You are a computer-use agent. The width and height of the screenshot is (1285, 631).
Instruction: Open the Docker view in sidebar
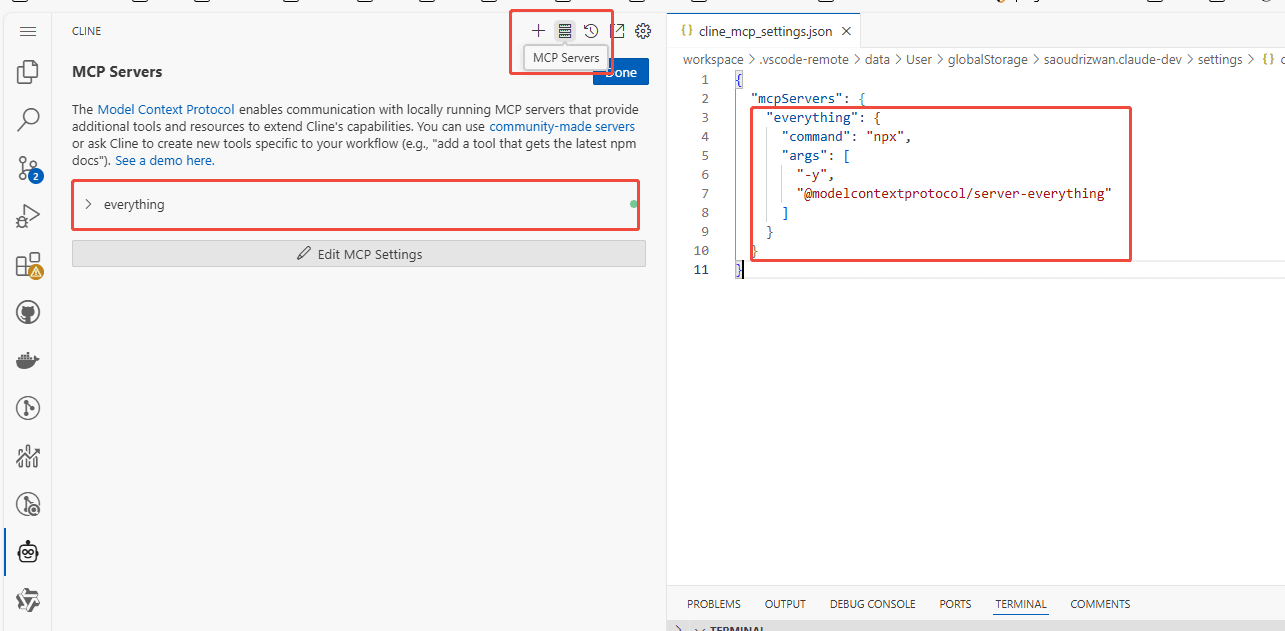click(28, 361)
